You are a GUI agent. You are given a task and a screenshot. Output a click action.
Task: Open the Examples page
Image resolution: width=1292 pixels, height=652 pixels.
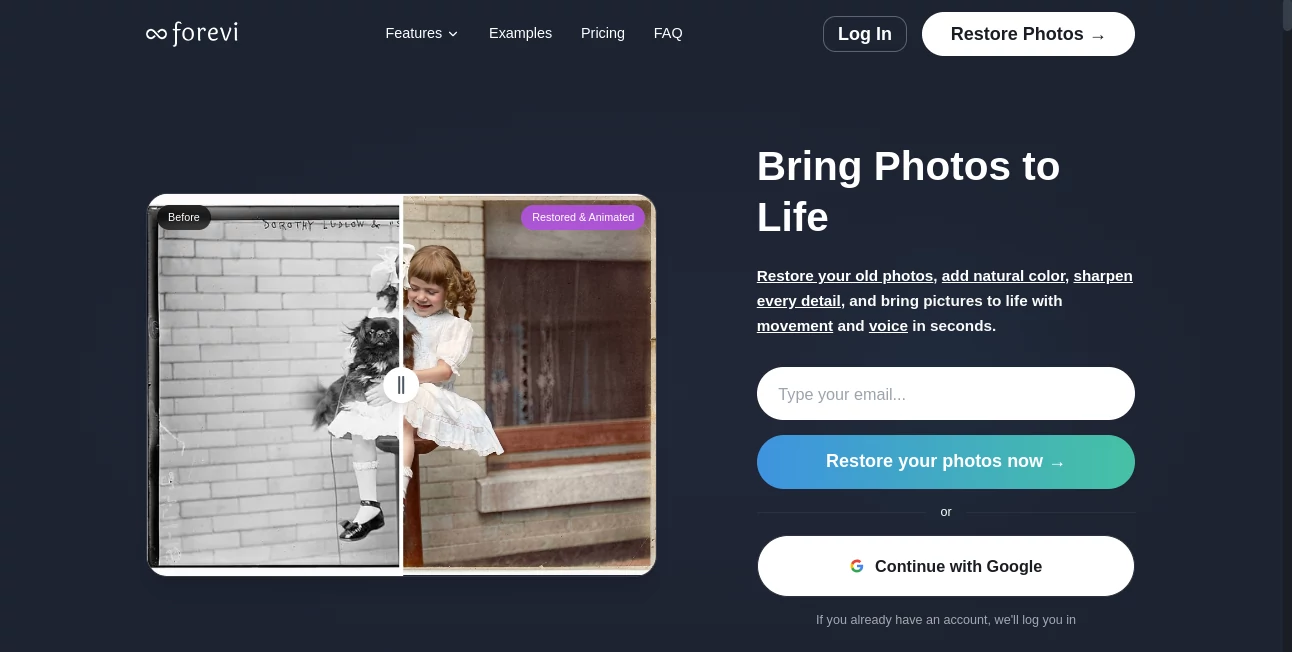tap(520, 33)
